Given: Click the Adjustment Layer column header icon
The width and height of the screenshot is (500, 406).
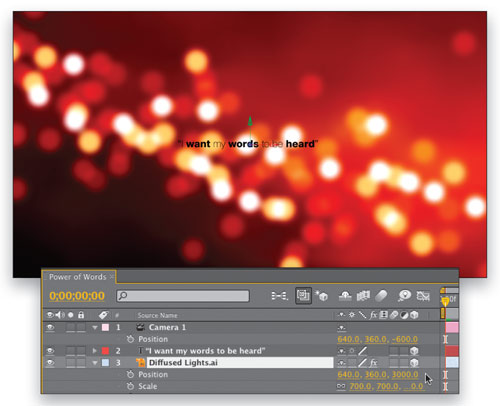Looking at the screenshot, I should 404,315.
